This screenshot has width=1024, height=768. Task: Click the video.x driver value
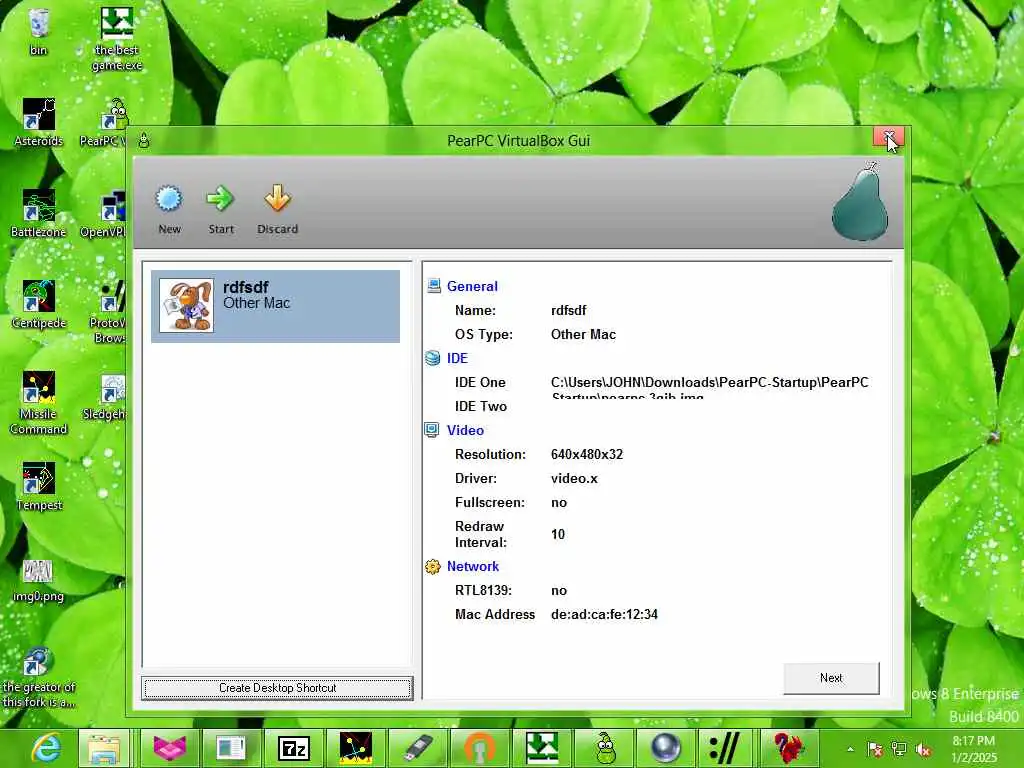point(574,478)
